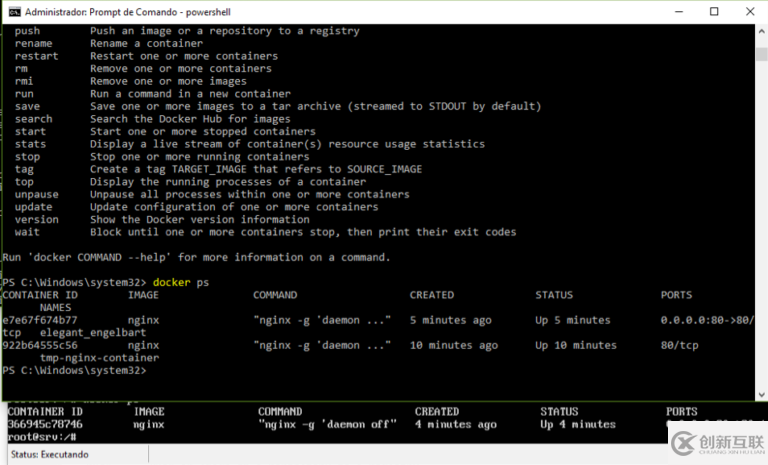This screenshot has height=465, width=768.
Task: Click the command prompt icon in title bar
Action: [14, 12]
